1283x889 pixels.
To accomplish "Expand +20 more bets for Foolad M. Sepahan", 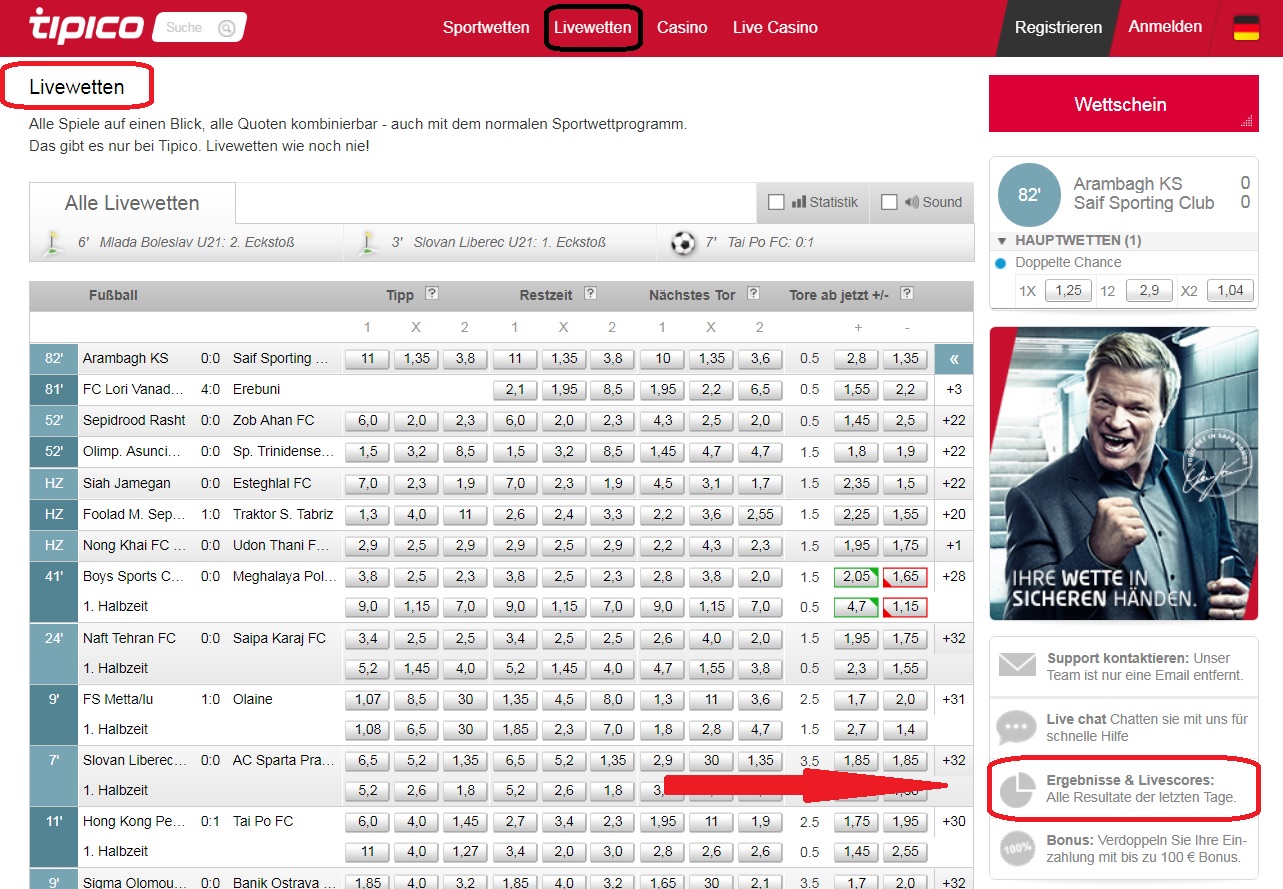I will pyautogui.click(x=954, y=514).
